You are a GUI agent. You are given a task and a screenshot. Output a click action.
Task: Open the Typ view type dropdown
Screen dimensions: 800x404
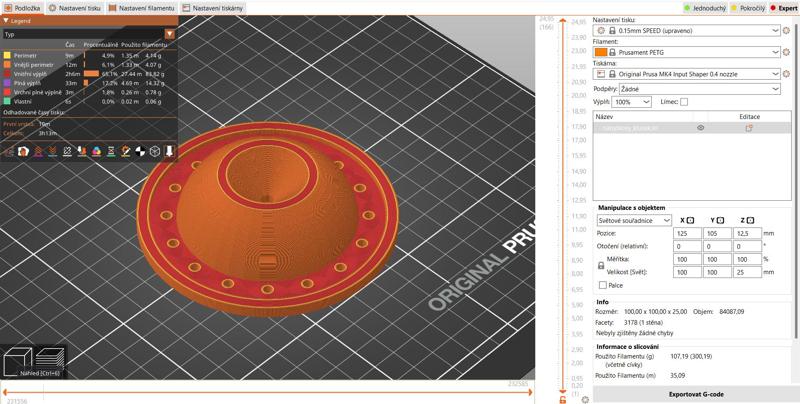tap(170, 34)
